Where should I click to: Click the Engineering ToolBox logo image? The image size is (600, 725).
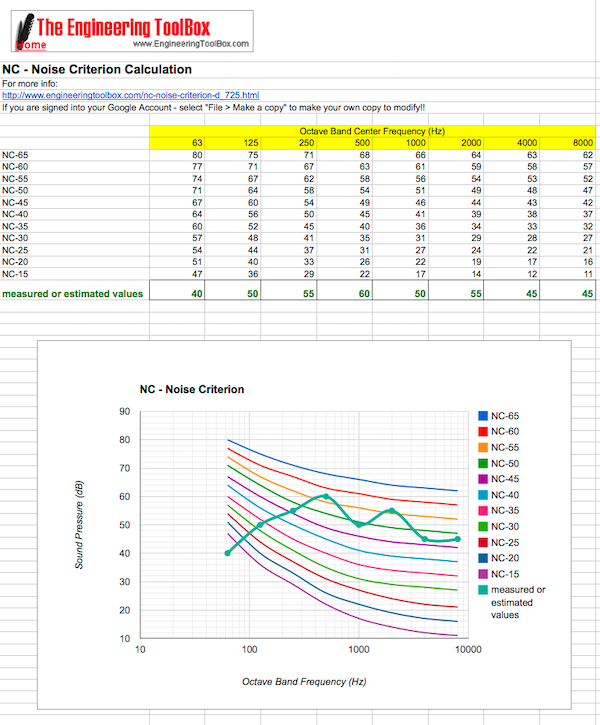click(x=132, y=31)
